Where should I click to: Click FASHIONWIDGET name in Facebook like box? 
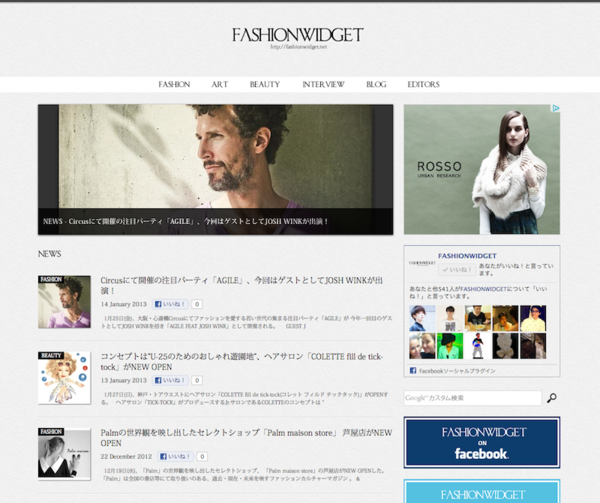click(467, 256)
